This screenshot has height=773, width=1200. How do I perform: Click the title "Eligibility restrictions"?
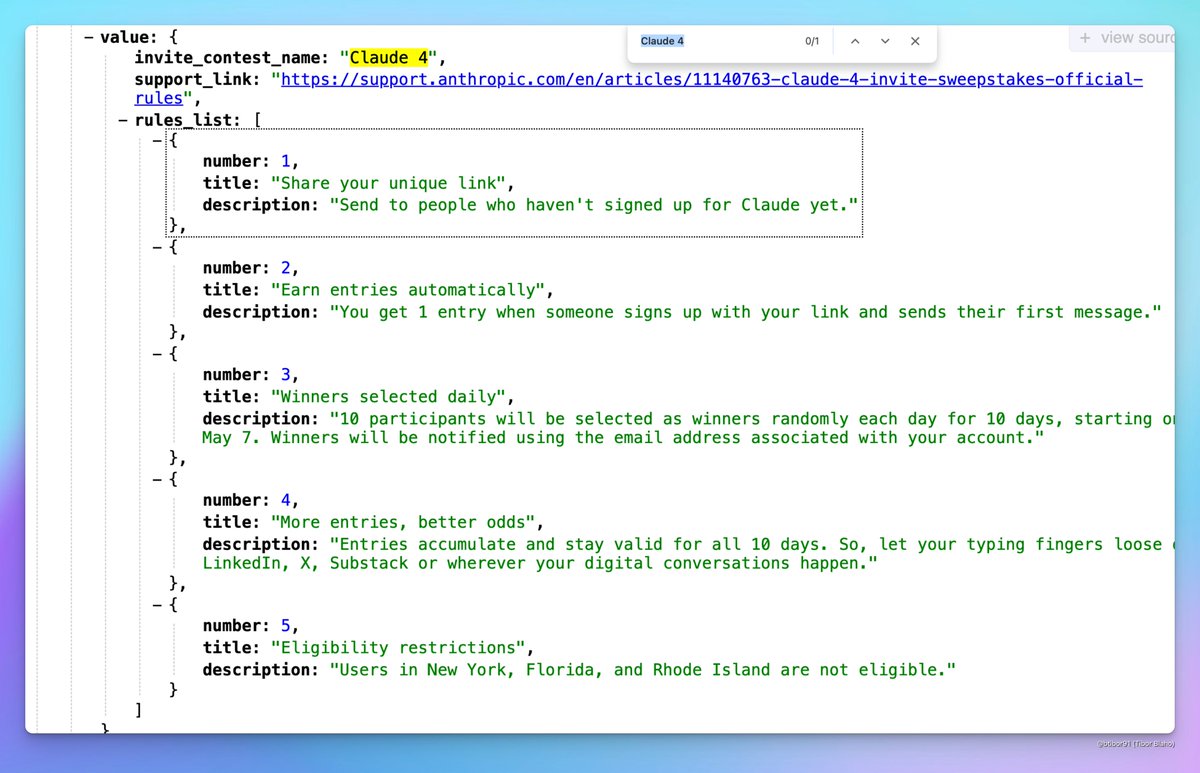click(400, 648)
